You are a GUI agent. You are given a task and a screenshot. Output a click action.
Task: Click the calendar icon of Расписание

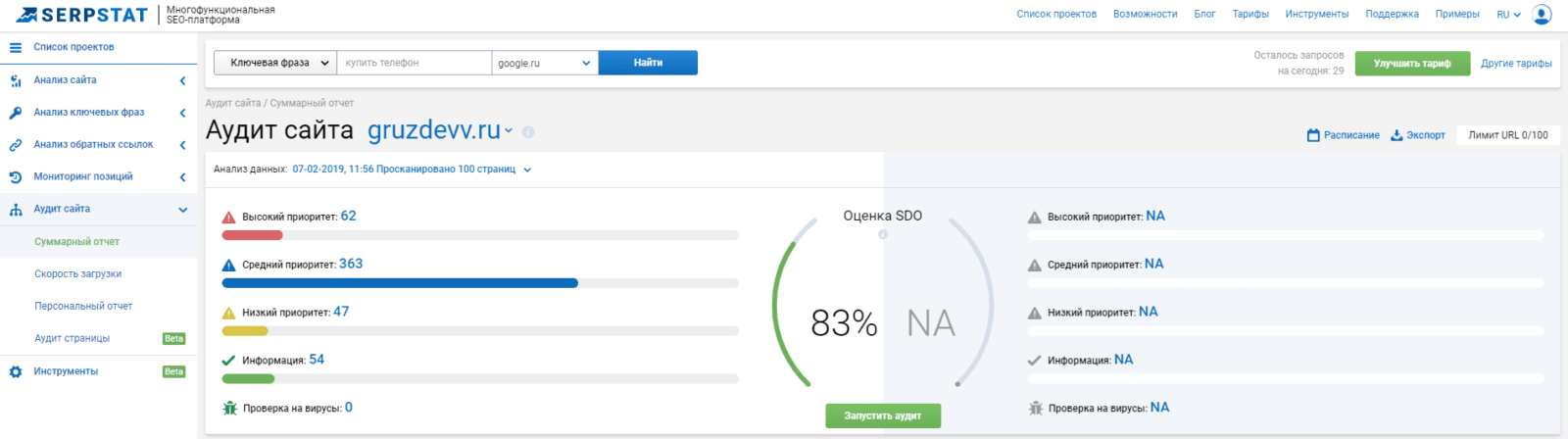tap(1313, 135)
